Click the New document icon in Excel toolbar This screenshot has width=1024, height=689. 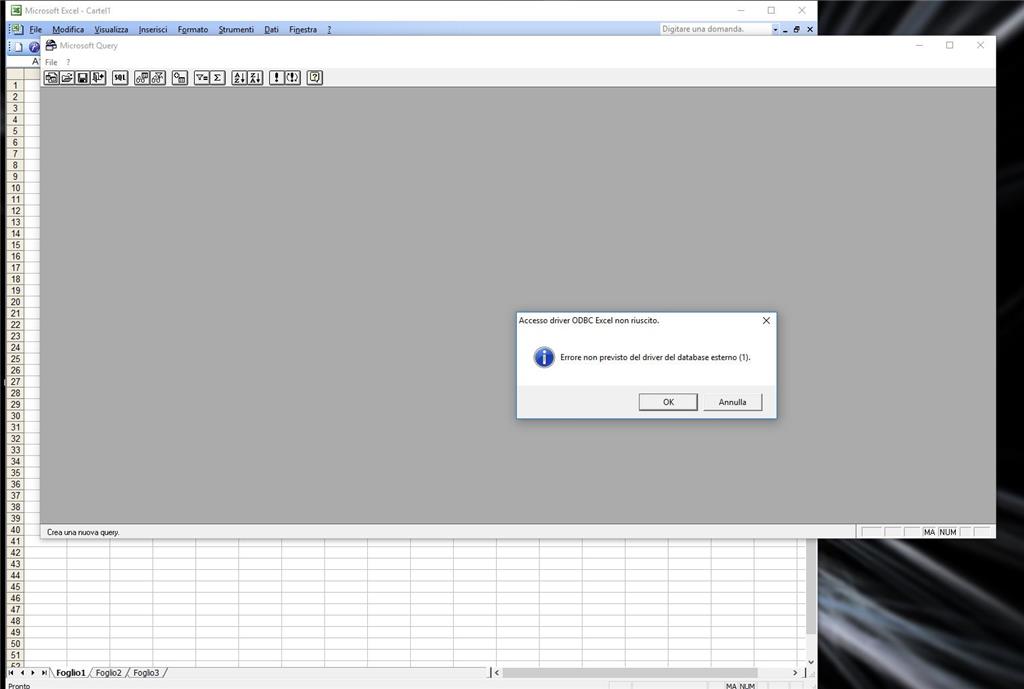pyautogui.click(x=18, y=47)
